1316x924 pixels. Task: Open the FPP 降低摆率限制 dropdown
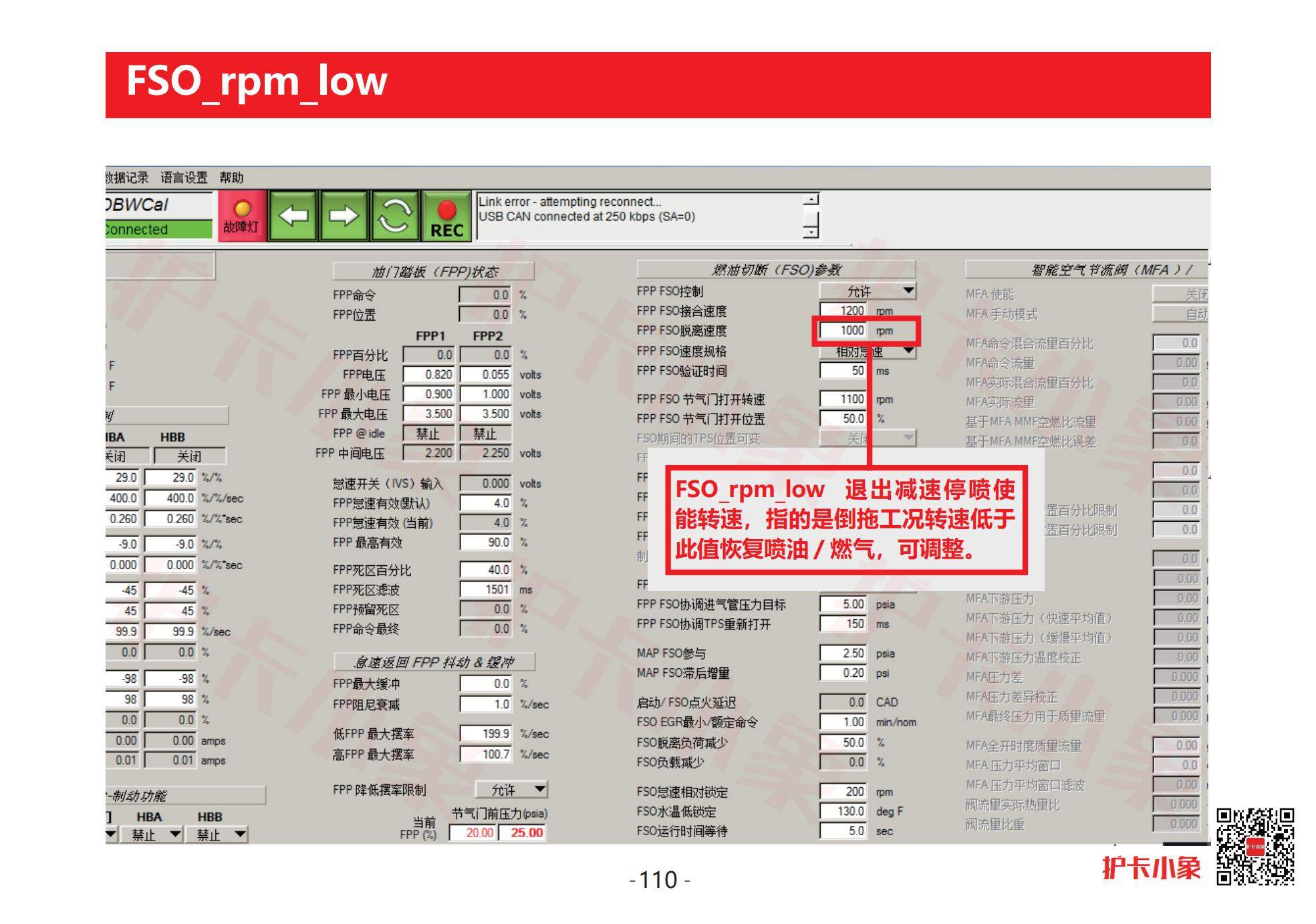coord(511,790)
